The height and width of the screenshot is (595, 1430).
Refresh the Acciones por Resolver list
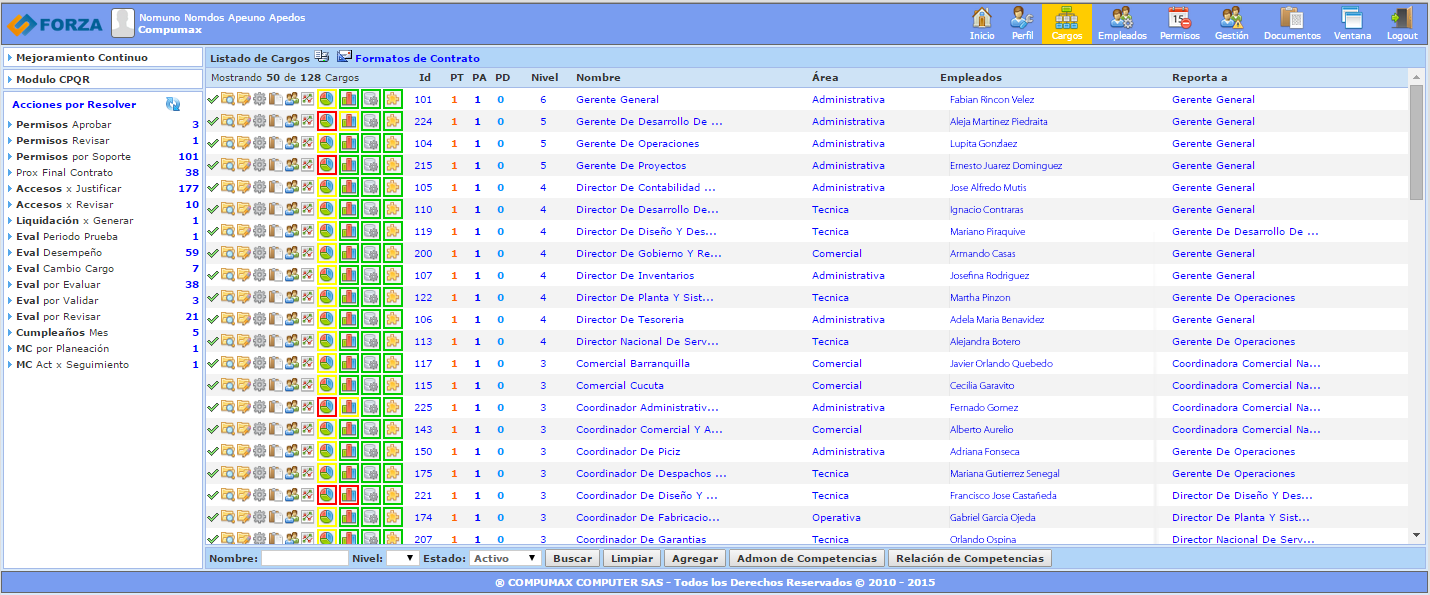coord(173,104)
